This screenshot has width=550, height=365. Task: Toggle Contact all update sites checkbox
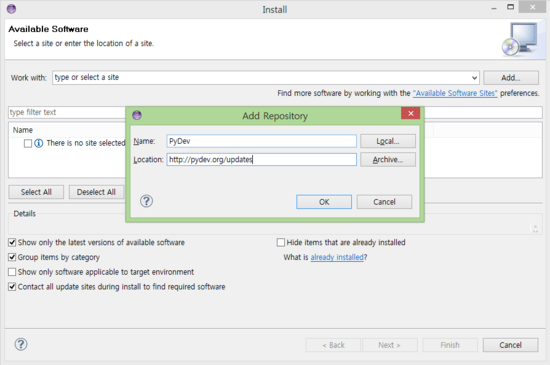point(12,286)
